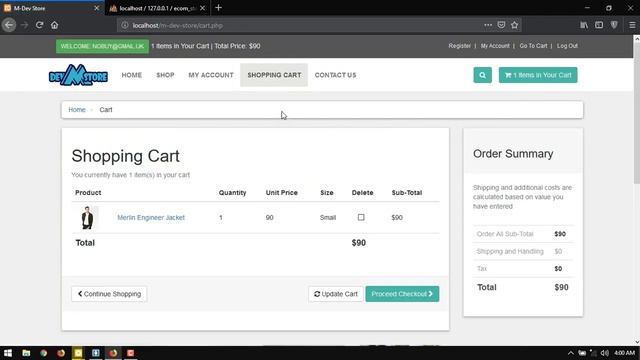Click the '1 Items in Your Cart' teal button

click(538, 75)
